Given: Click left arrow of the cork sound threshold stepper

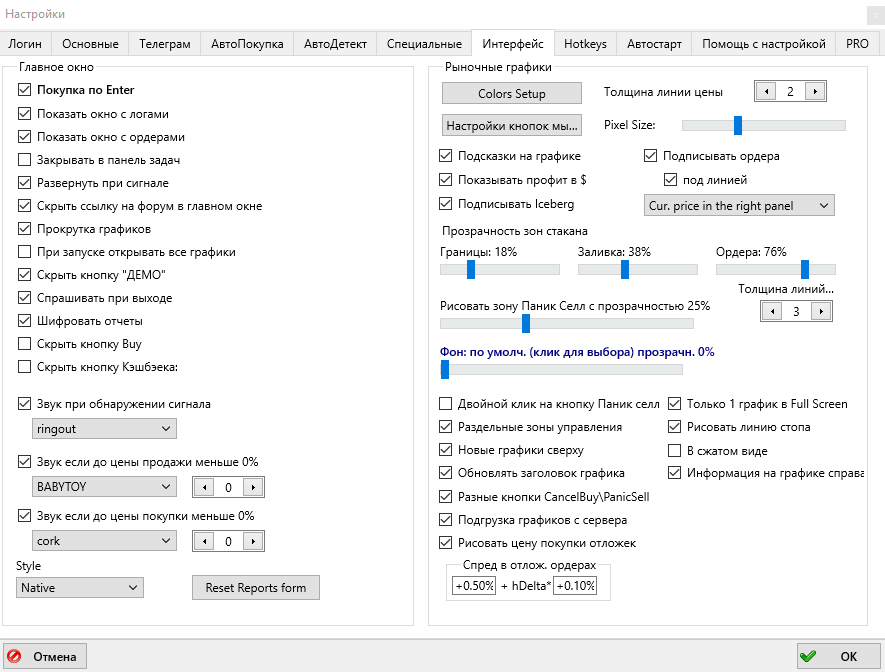Looking at the screenshot, I should tap(205, 541).
